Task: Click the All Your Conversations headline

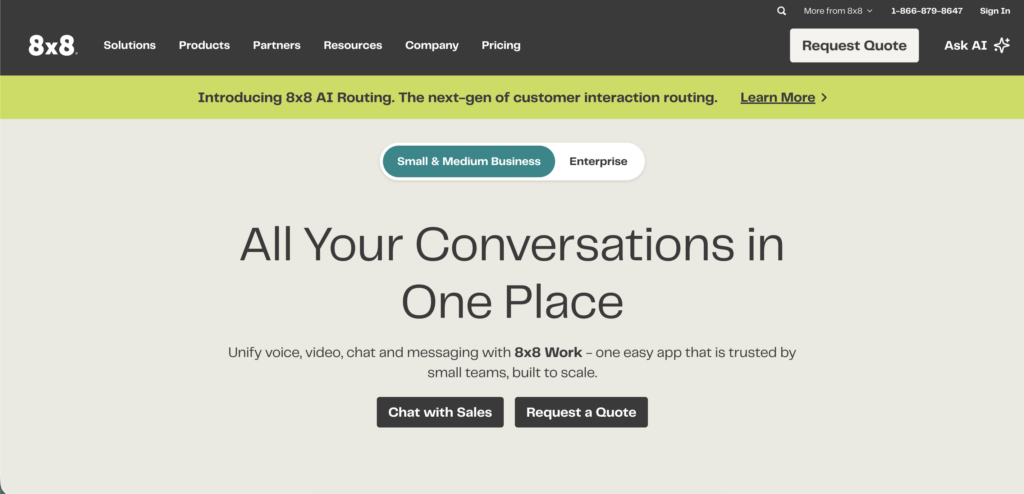Action: coord(512,273)
